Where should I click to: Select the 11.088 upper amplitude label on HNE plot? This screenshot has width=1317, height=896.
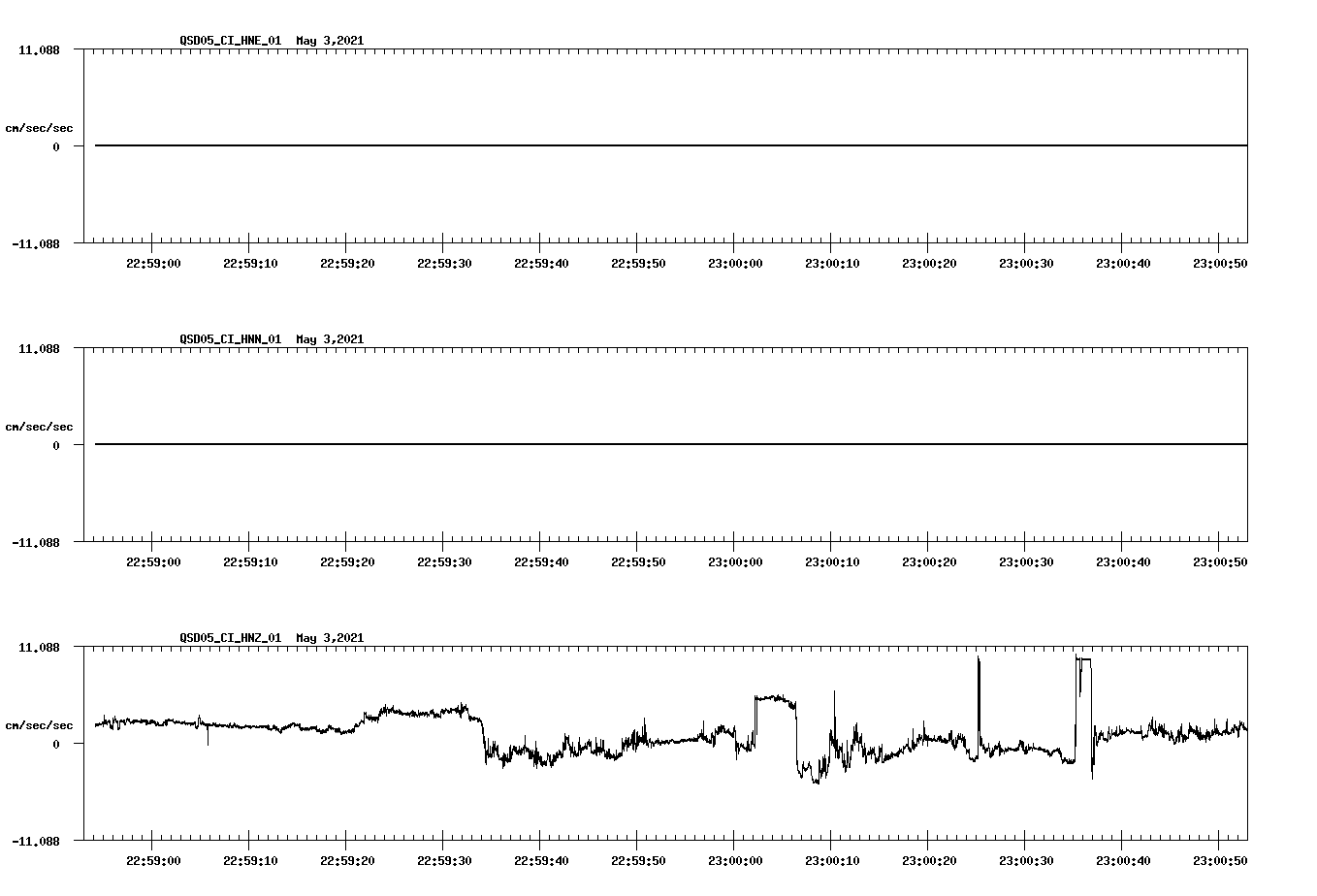tap(39, 48)
